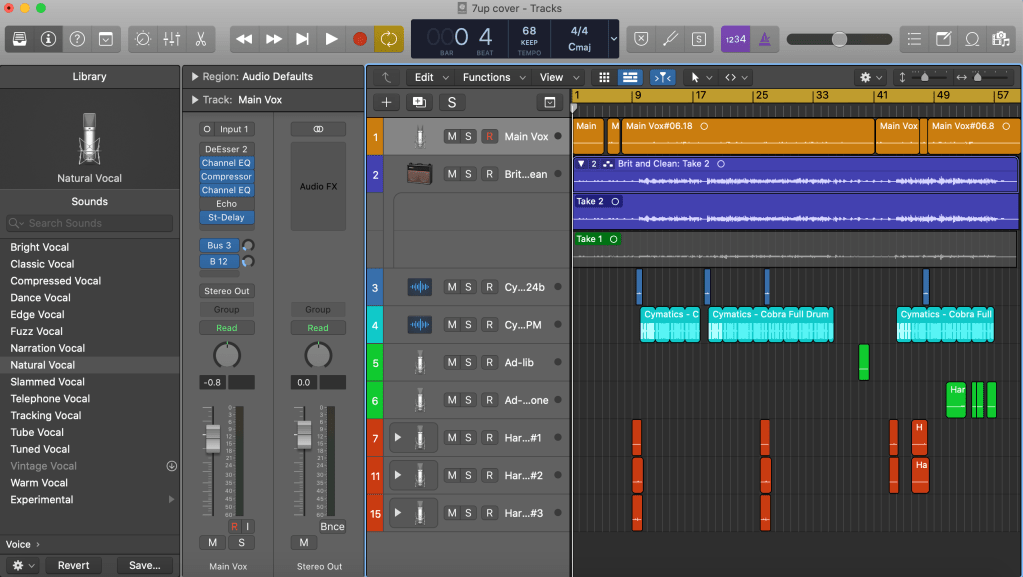Open the Scissors editors button

coord(200,39)
